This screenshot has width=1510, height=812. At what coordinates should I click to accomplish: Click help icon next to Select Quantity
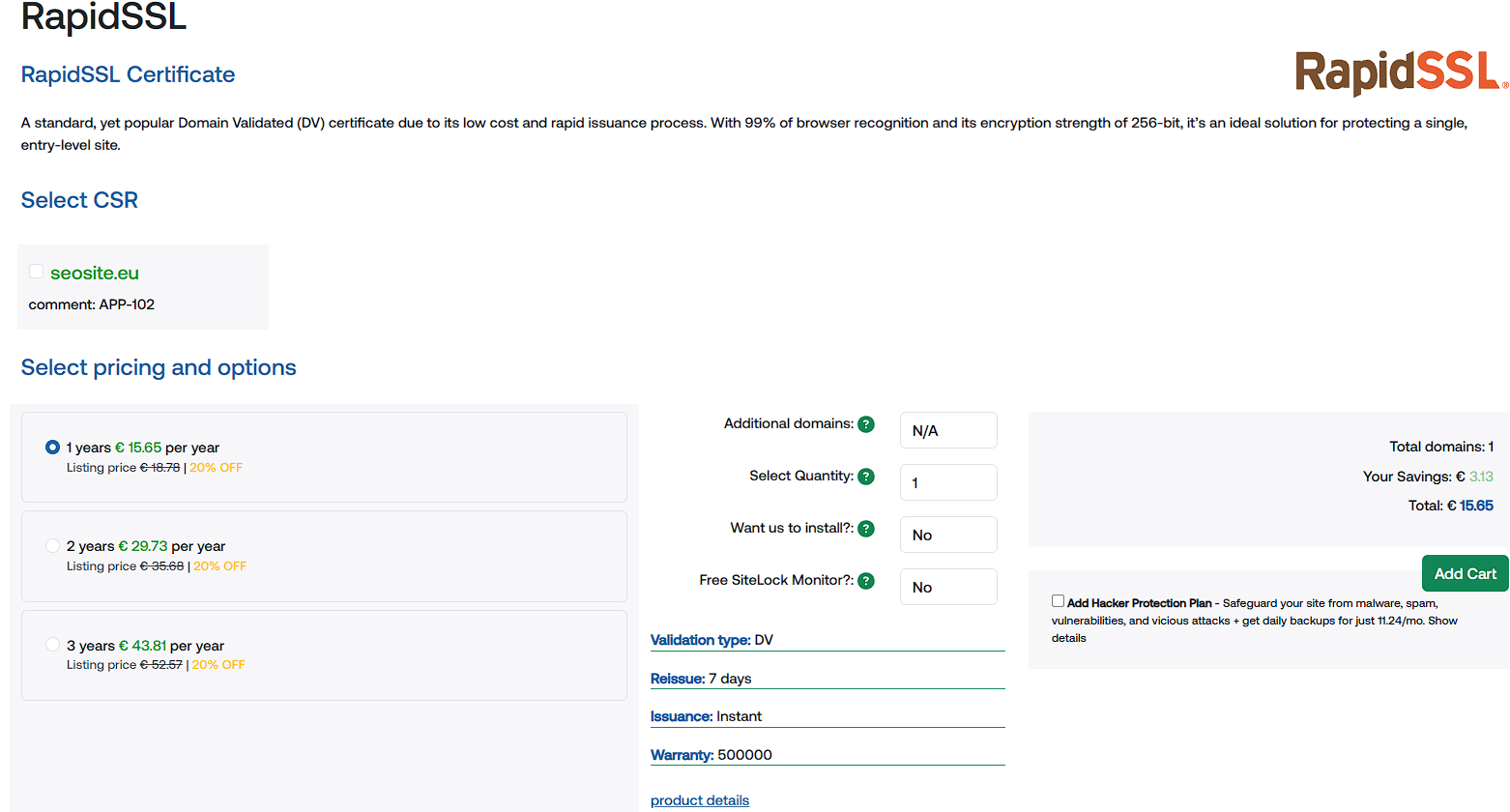click(866, 477)
